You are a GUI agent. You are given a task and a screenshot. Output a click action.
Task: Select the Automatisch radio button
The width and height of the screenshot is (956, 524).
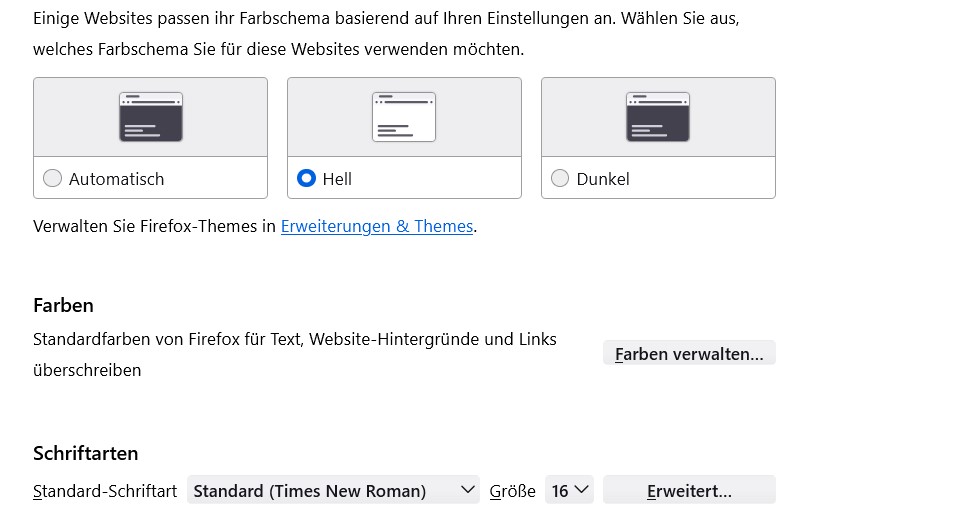tap(53, 179)
